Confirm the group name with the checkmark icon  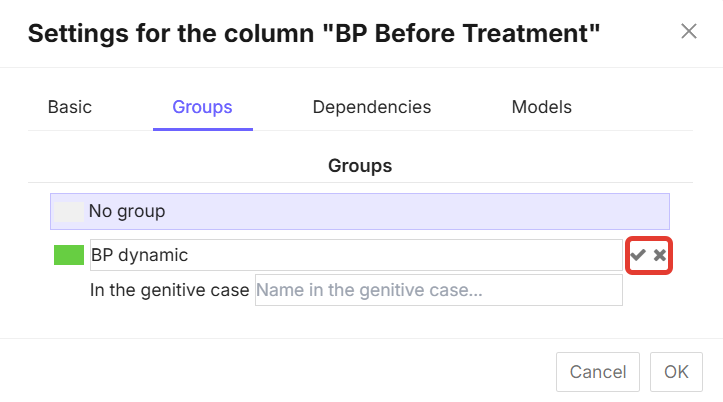click(x=637, y=256)
